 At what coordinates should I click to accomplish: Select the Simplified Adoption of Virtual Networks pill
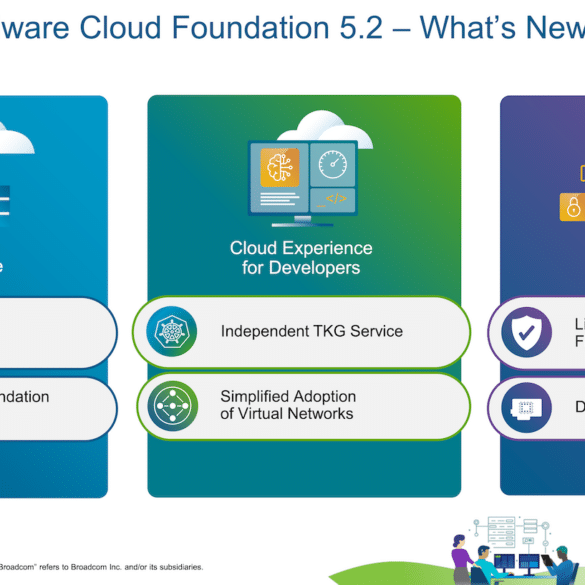[304, 406]
